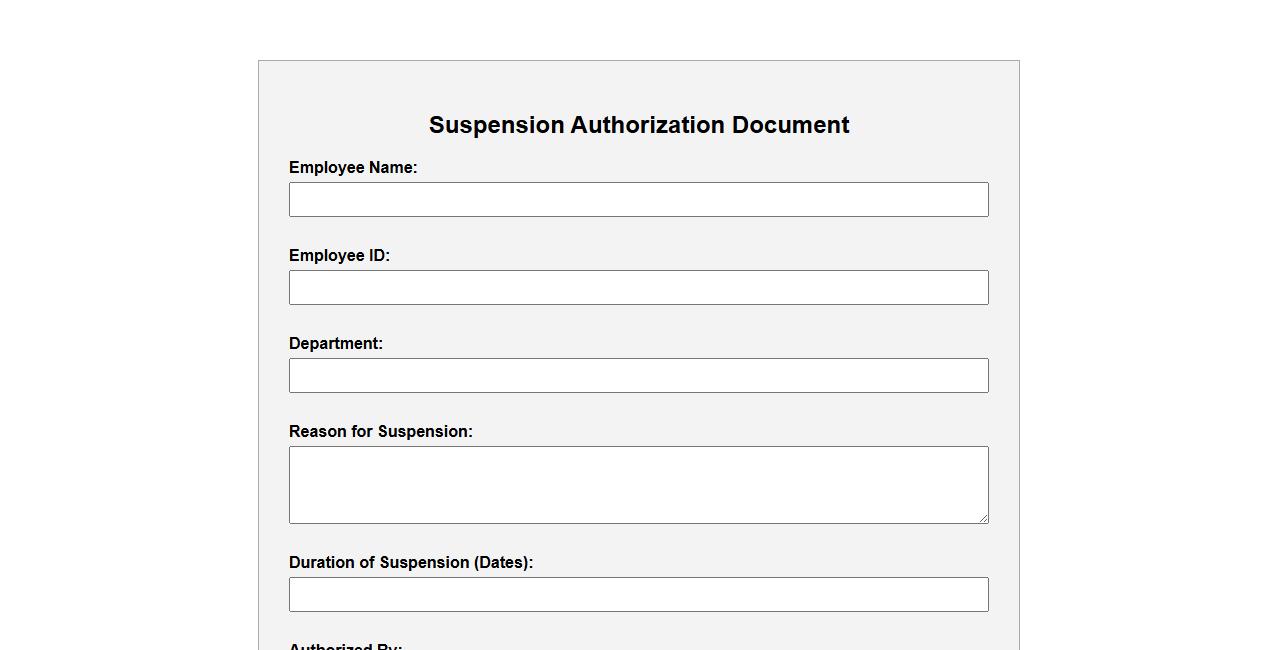Click blank white page area right of form

click(x=1148, y=350)
